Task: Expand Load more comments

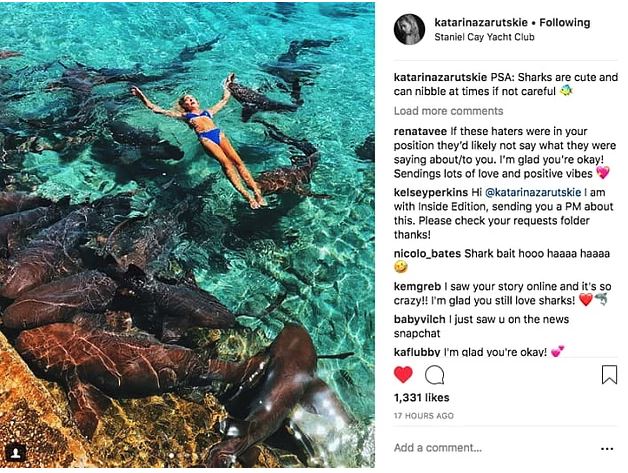Action: coord(448,111)
